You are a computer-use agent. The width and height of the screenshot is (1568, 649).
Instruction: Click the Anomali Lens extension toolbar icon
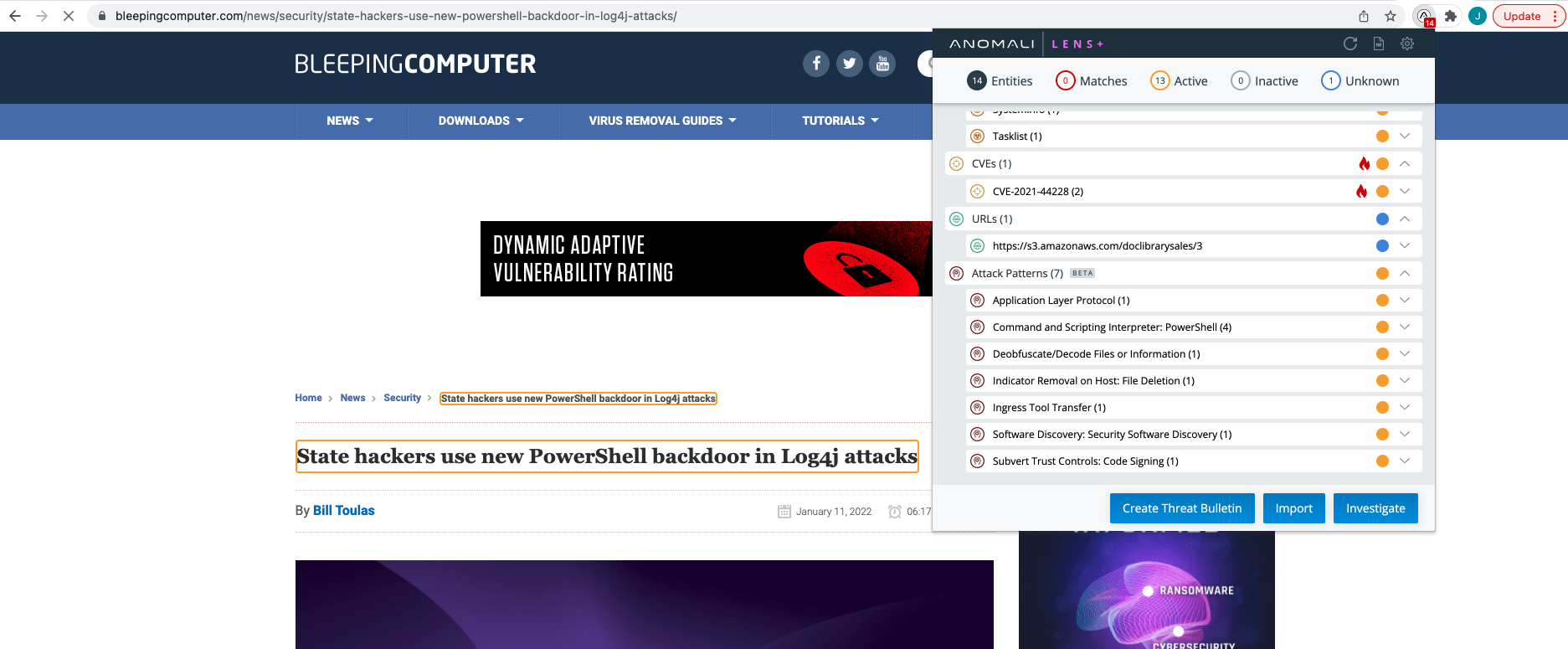[x=1424, y=16]
